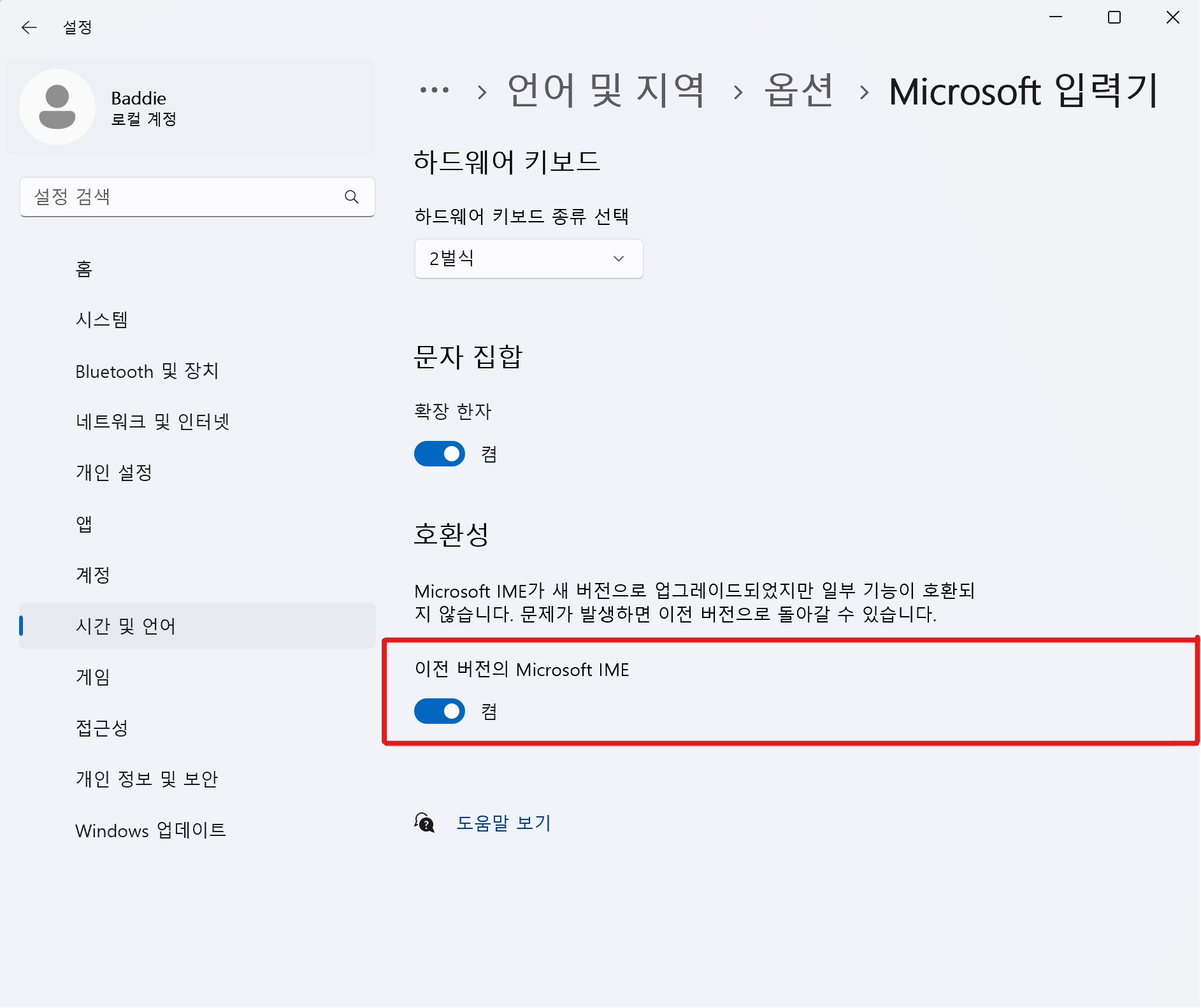Open 네트워크 및 인터넷 settings
Image resolution: width=1201 pixels, height=1008 pixels.
coord(198,422)
